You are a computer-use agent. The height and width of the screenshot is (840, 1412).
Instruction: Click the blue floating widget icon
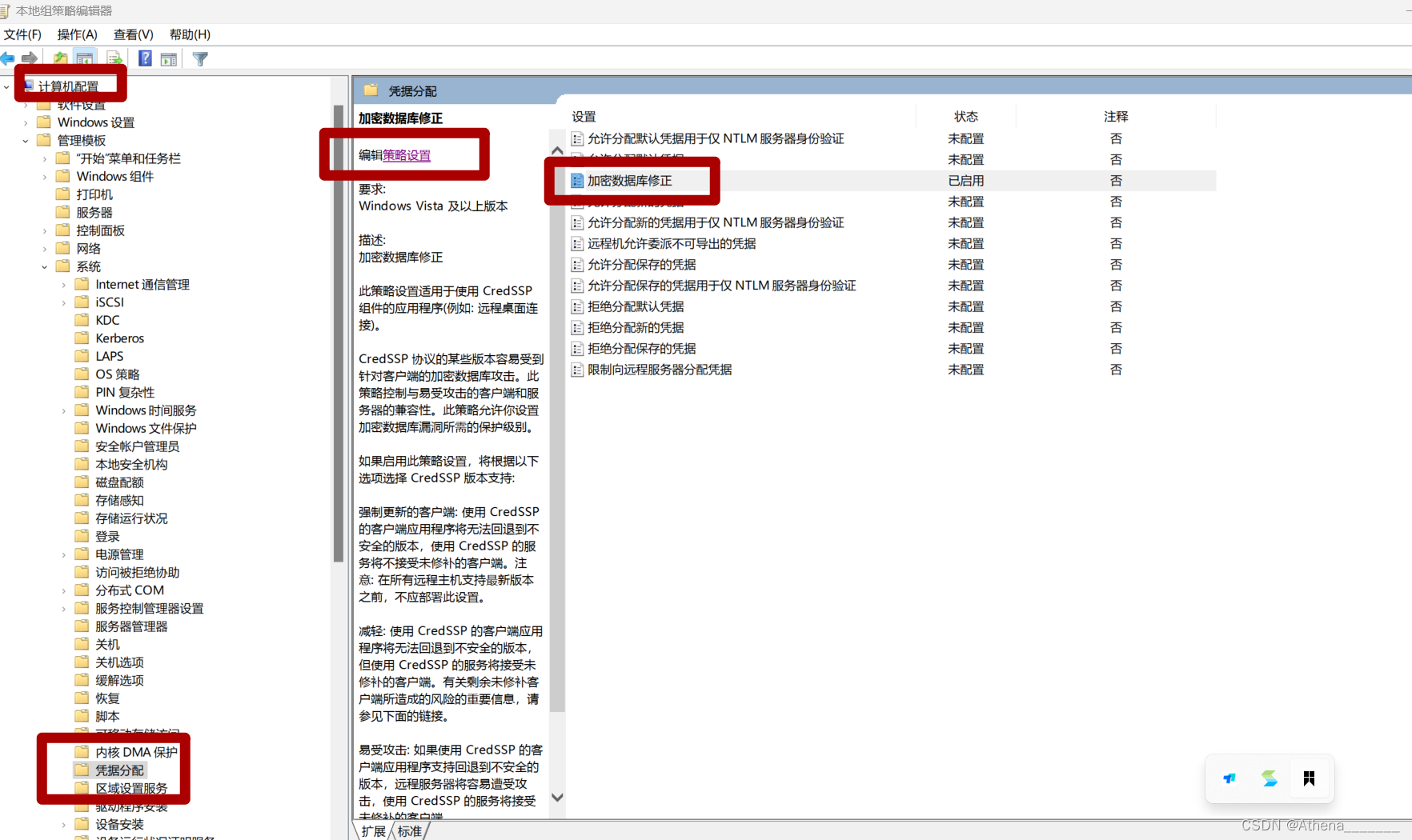pyautogui.click(x=1229, y=778)
